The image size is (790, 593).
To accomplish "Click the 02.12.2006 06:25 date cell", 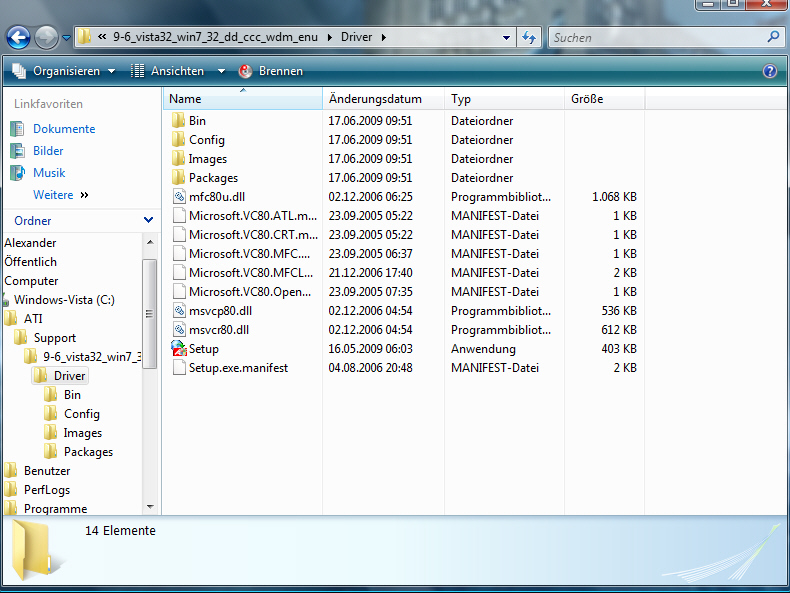I will pos(370,196).
